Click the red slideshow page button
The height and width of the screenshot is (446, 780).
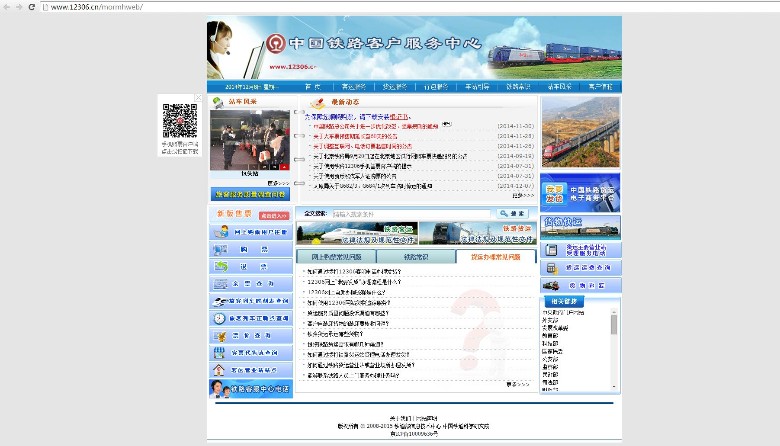click(x=284, y=167)
